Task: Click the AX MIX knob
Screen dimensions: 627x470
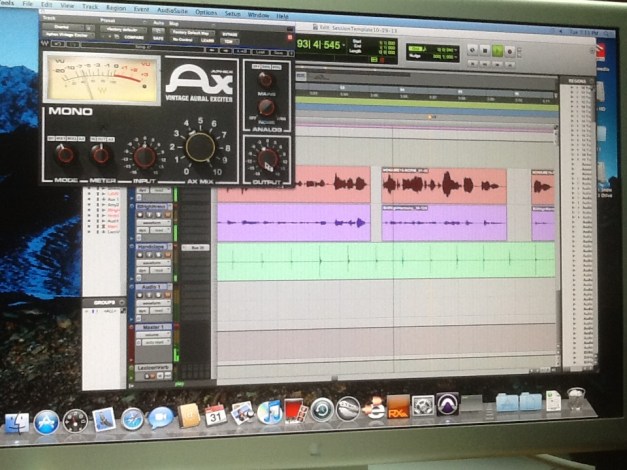Action: pyautogui.click(x=200, y=147)
